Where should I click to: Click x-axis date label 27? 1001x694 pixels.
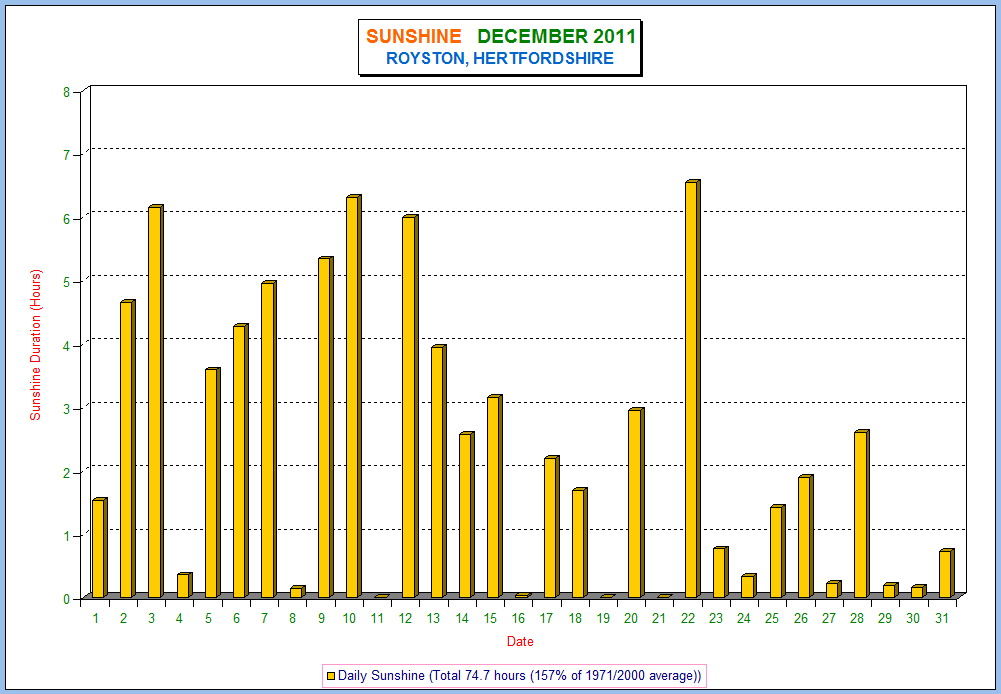click(829, 619)
